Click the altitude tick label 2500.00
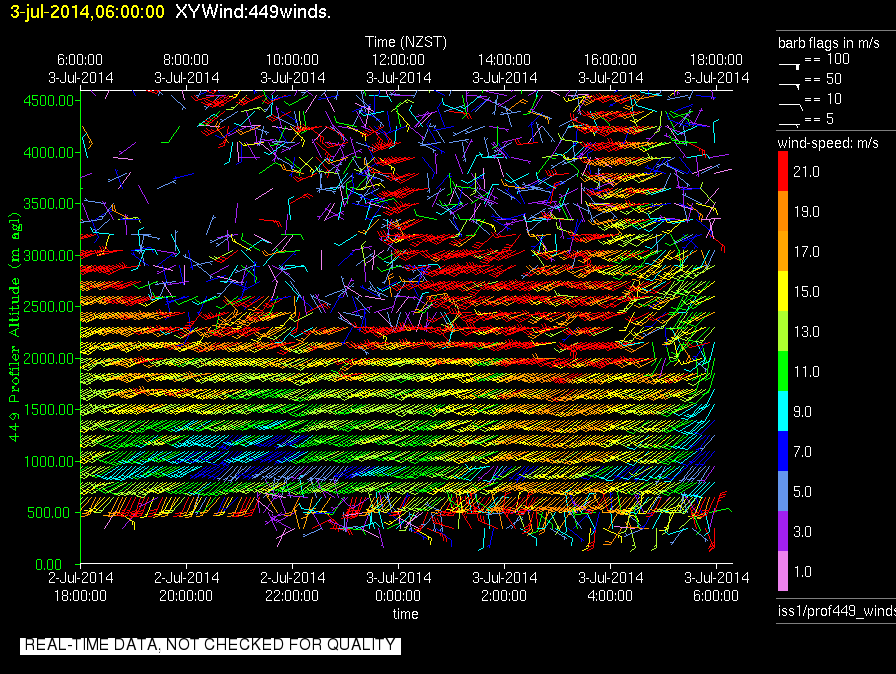 coord(49,307)
